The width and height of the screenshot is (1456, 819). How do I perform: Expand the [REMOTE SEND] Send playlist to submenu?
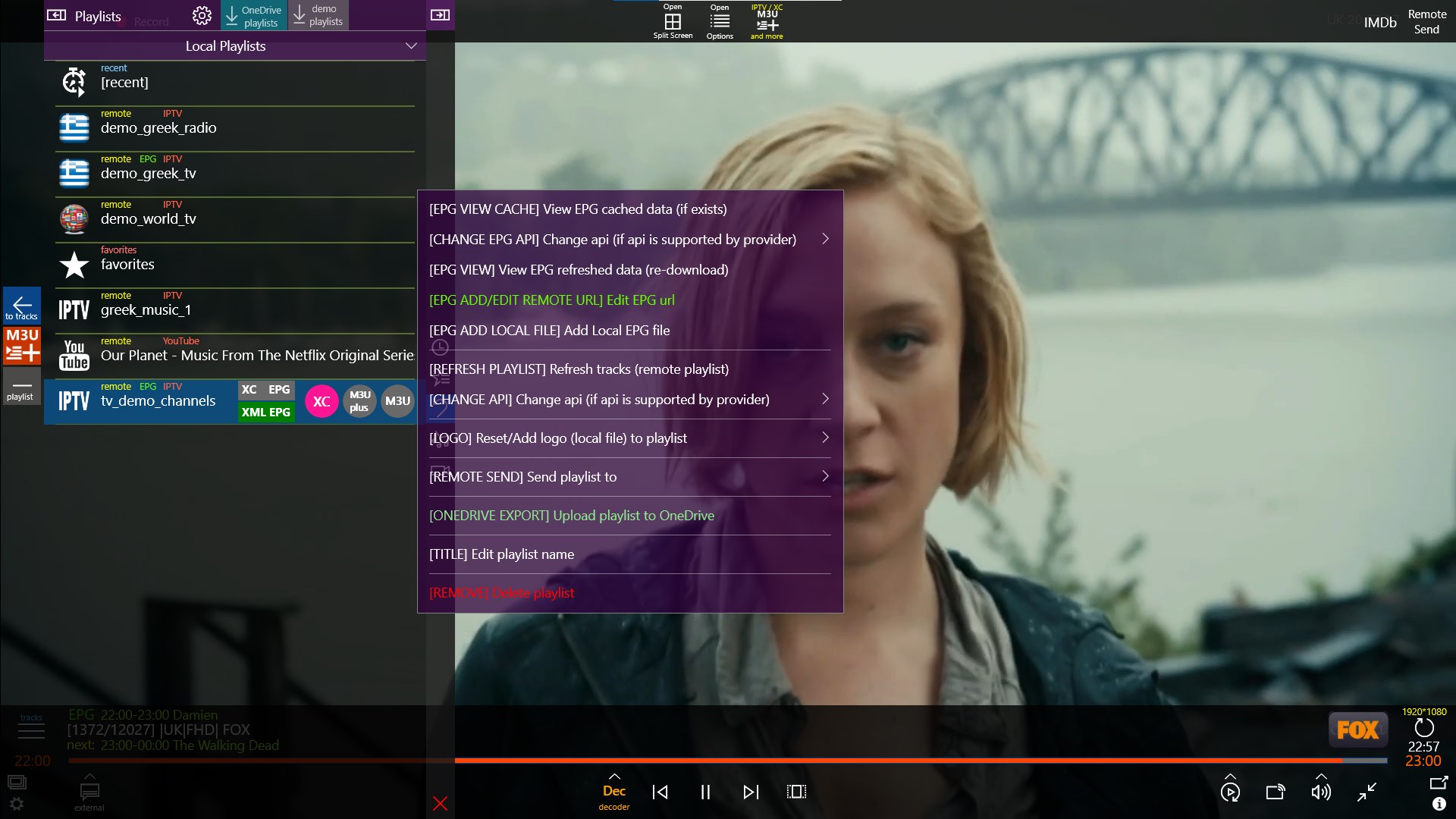point(826,476)
